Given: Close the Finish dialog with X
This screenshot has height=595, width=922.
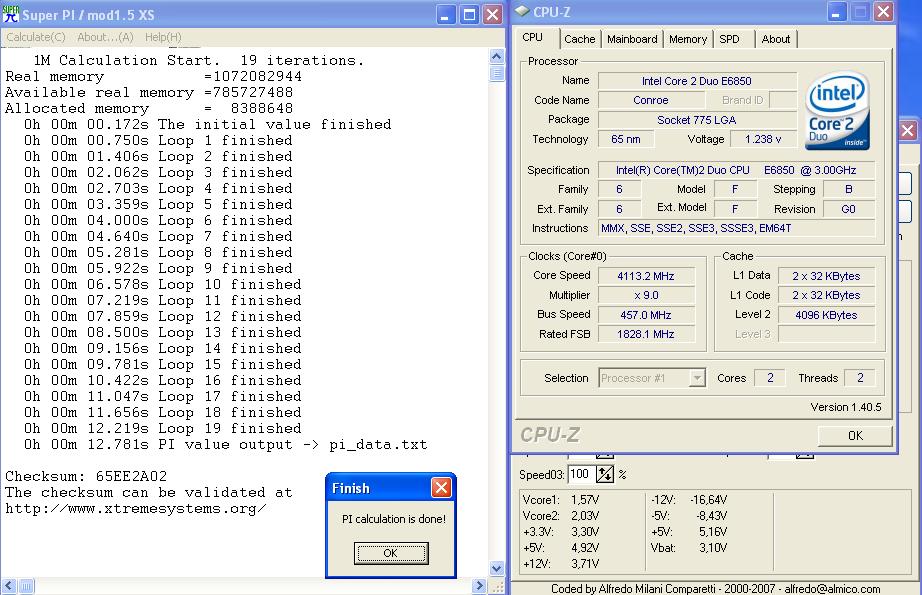Looking at the screenshot, I should point(441,487).
